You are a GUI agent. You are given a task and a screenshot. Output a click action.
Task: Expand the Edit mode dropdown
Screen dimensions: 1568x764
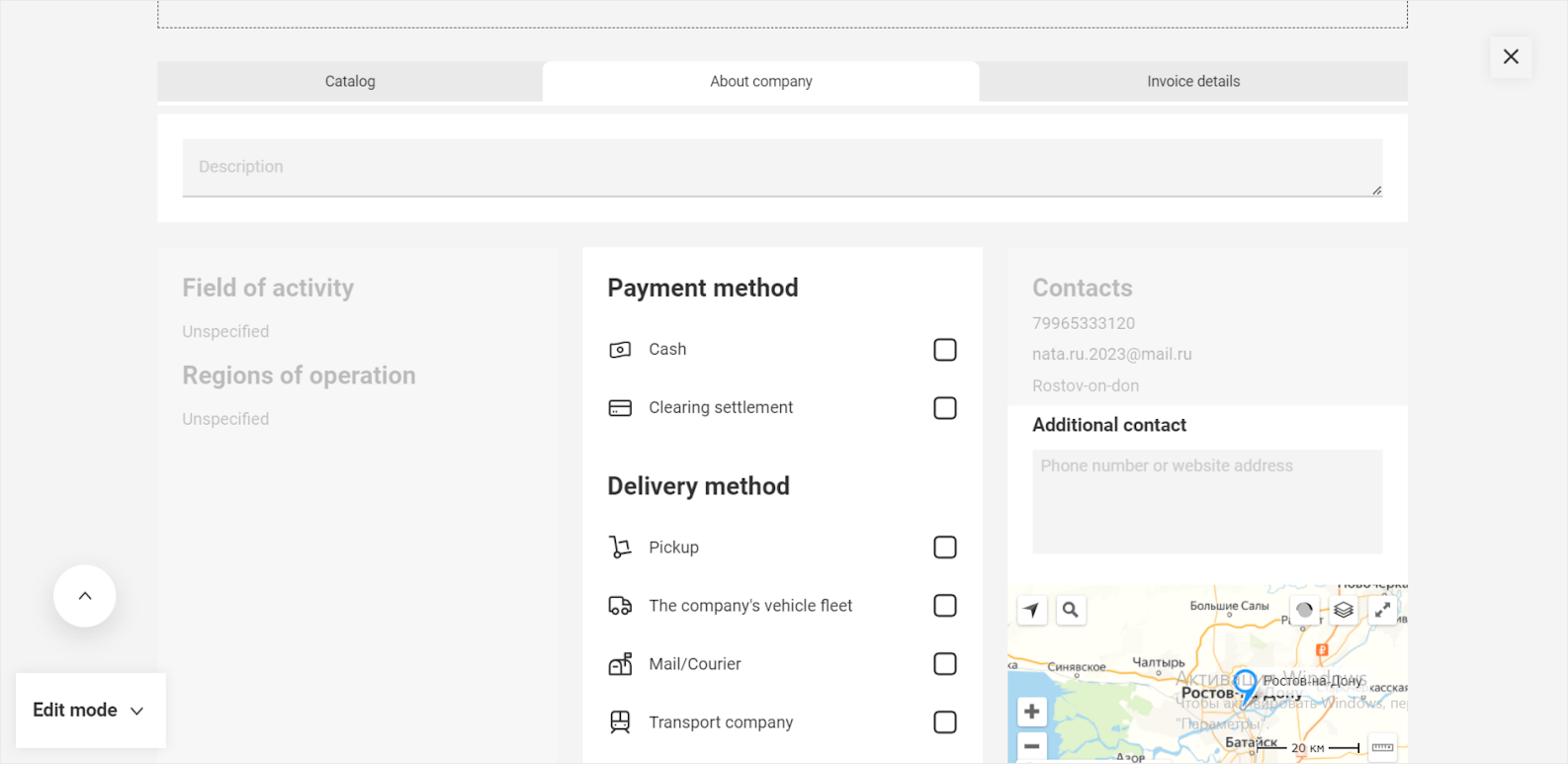point(89,711)
